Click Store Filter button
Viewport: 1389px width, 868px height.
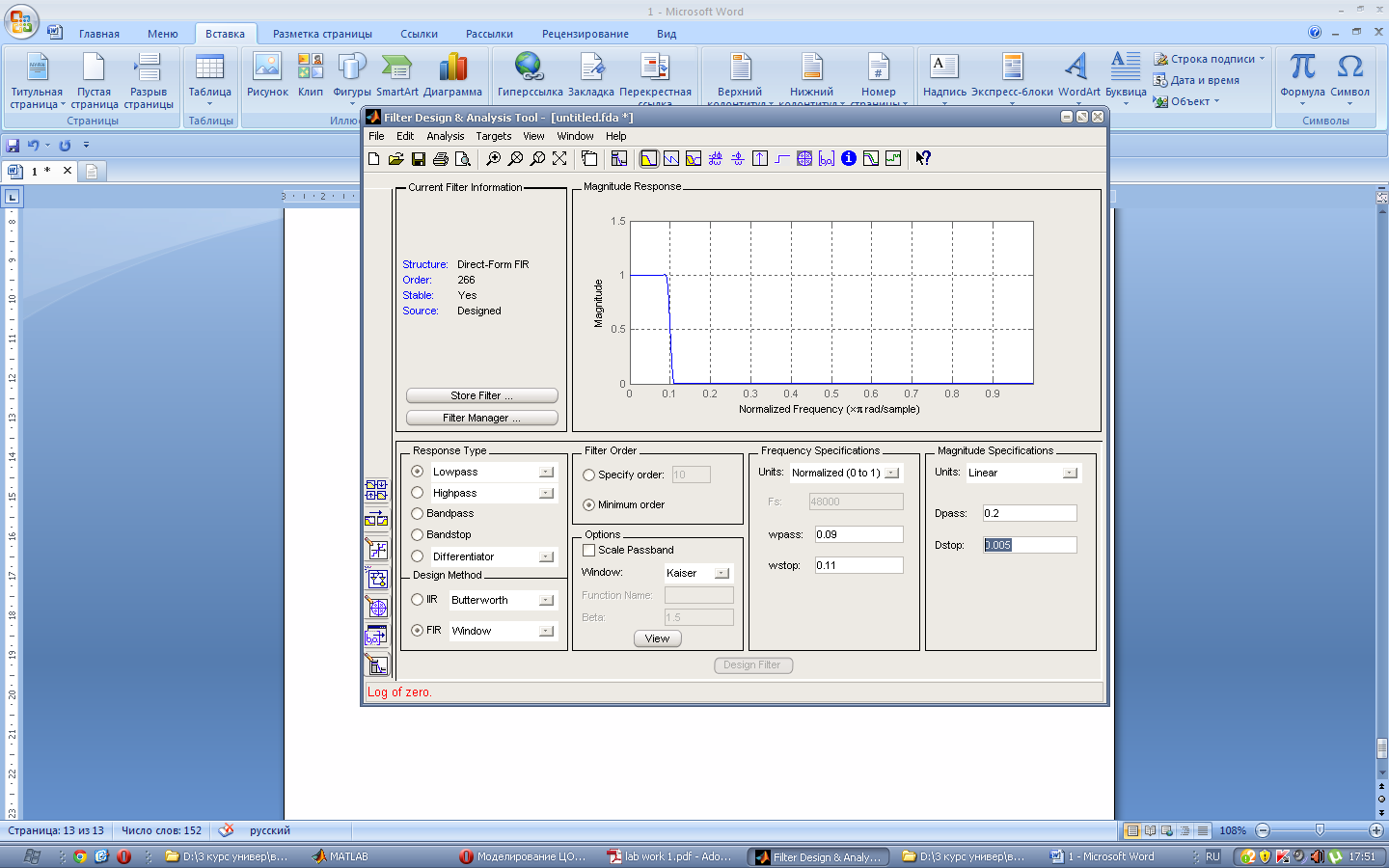pos(482,396)
